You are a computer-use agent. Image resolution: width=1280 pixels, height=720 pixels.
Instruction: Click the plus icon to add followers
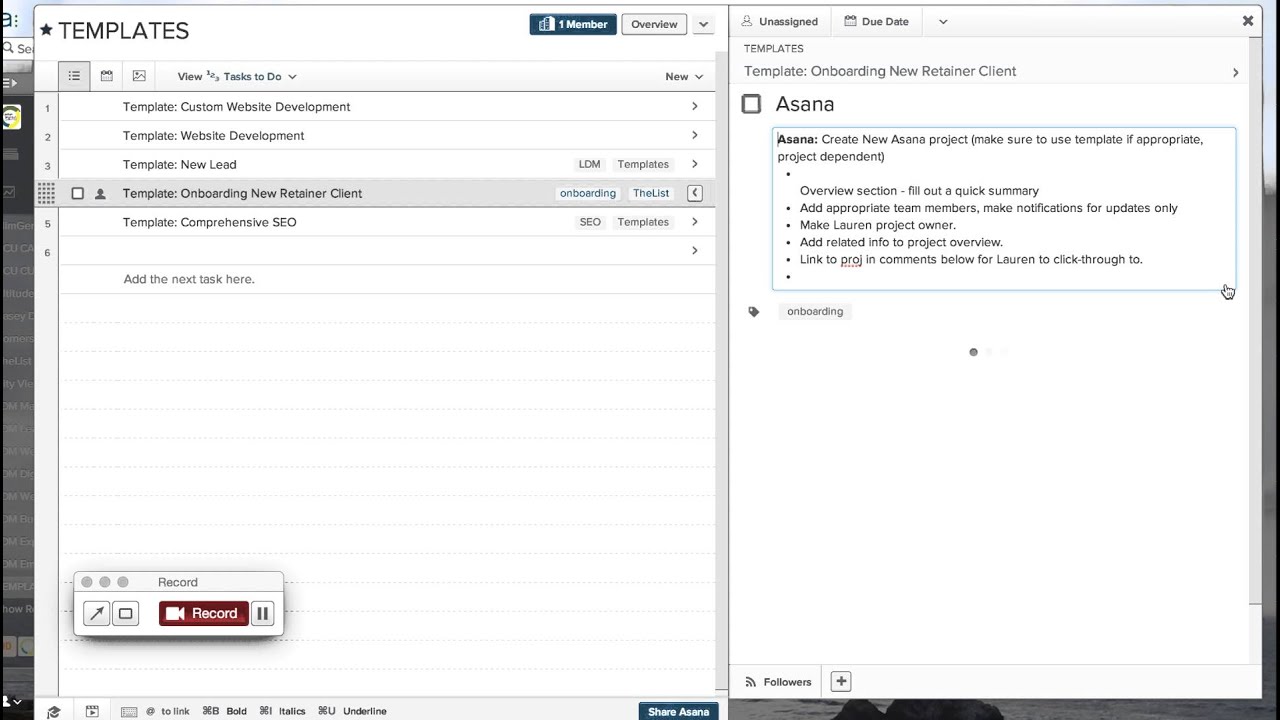[x=841, y=681]
